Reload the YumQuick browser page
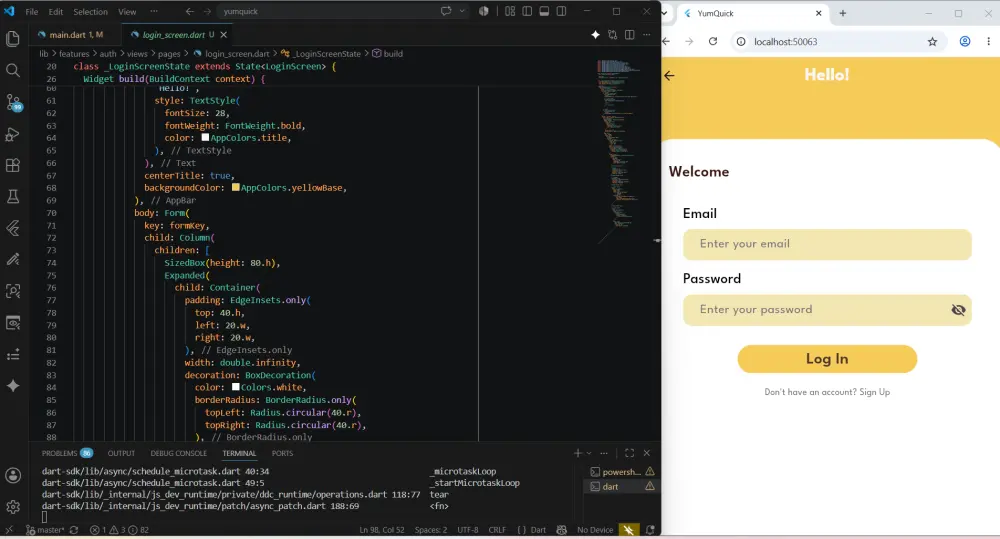Viewport: 1000px width, 539px height. pyautogui.click(x=713, y=41)
